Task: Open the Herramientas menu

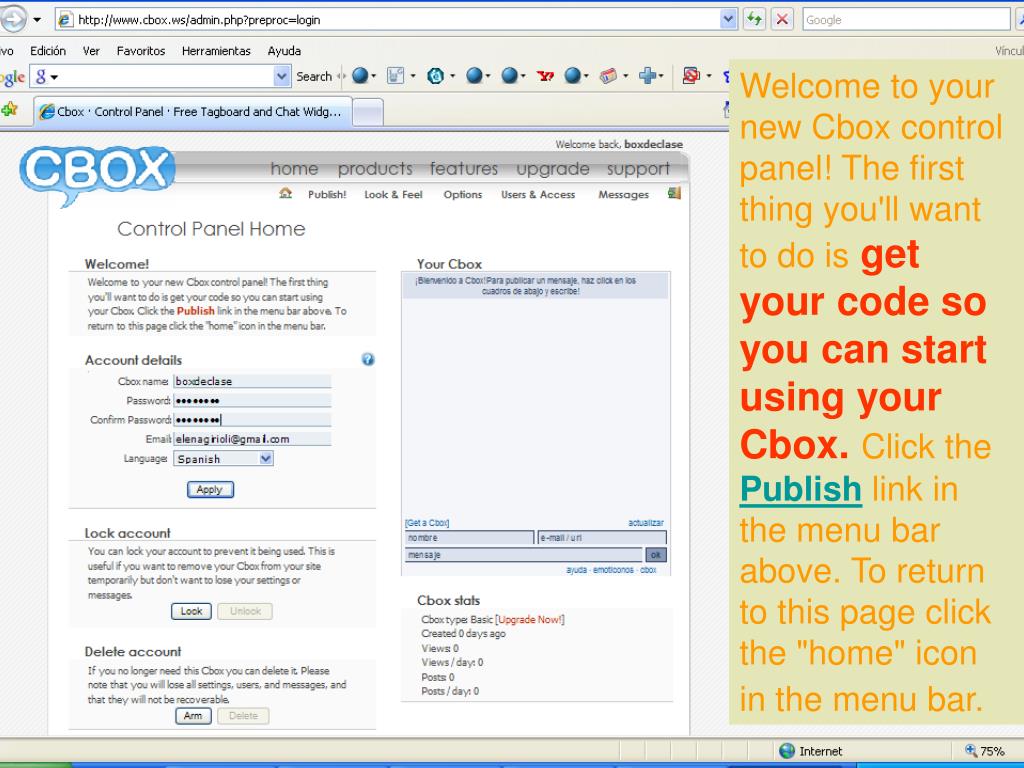Action: click(x=216, y=51)
